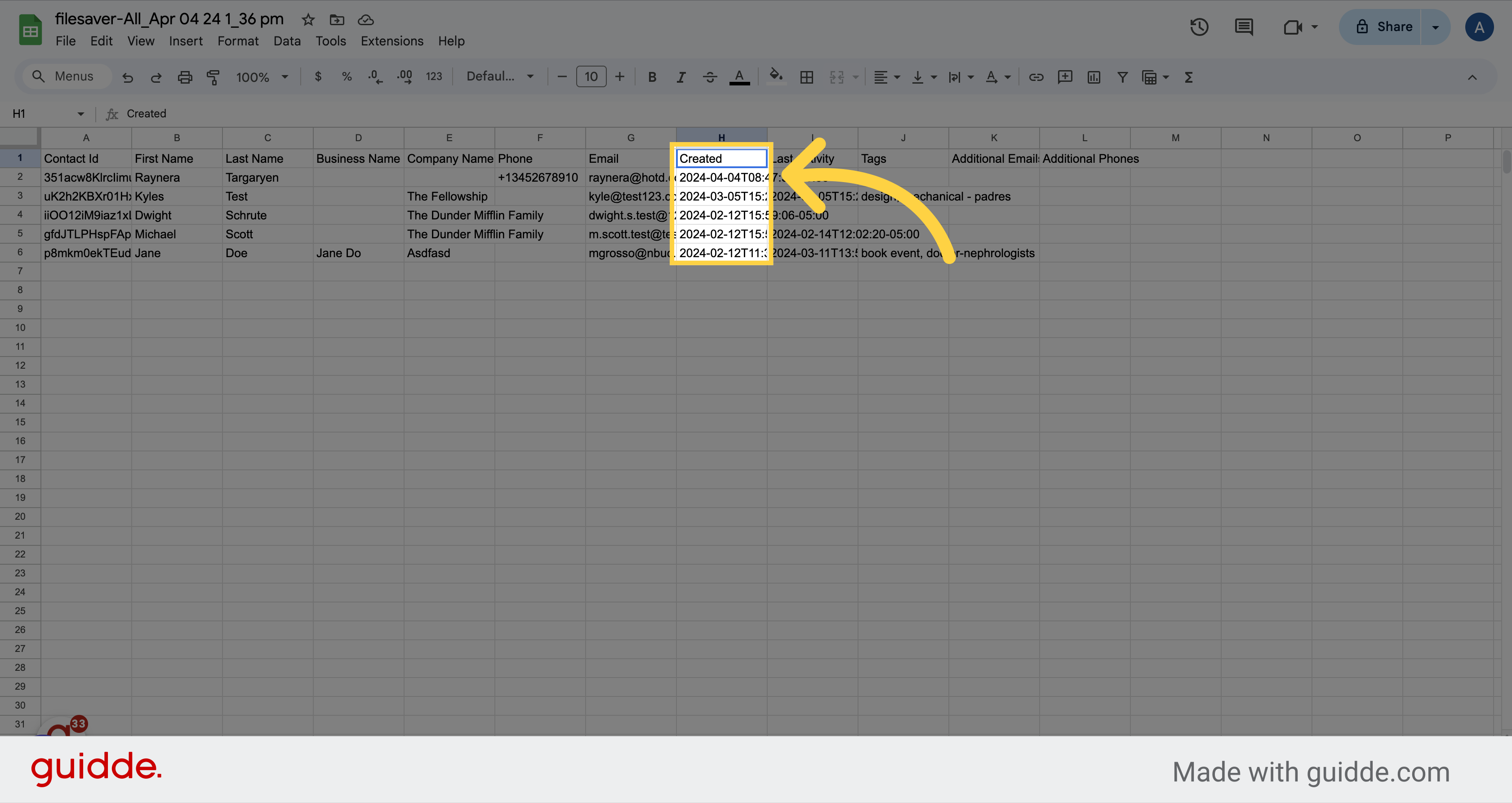Screen dimensions: 1512x803
Task: Open the Borders tool
Action: 806,77
